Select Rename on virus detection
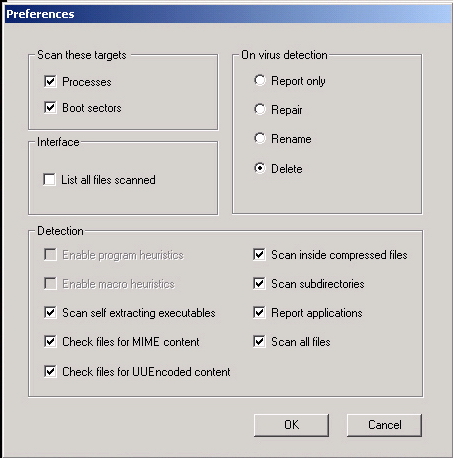 (x=260, y=138)
